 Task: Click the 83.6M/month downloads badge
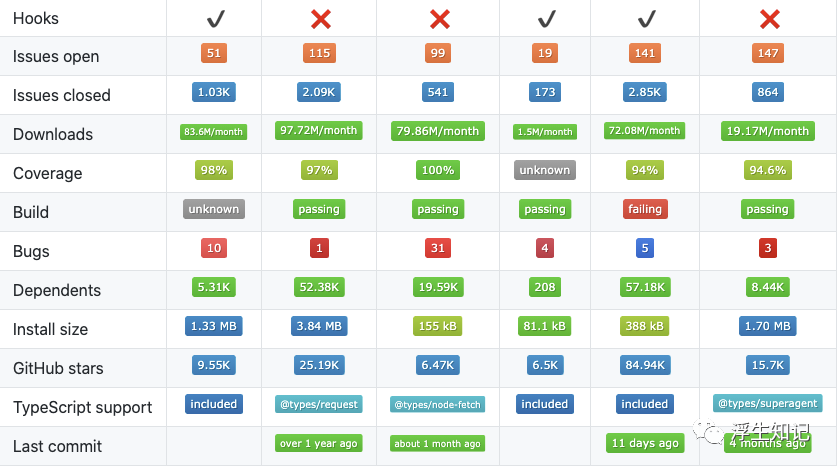213,131
